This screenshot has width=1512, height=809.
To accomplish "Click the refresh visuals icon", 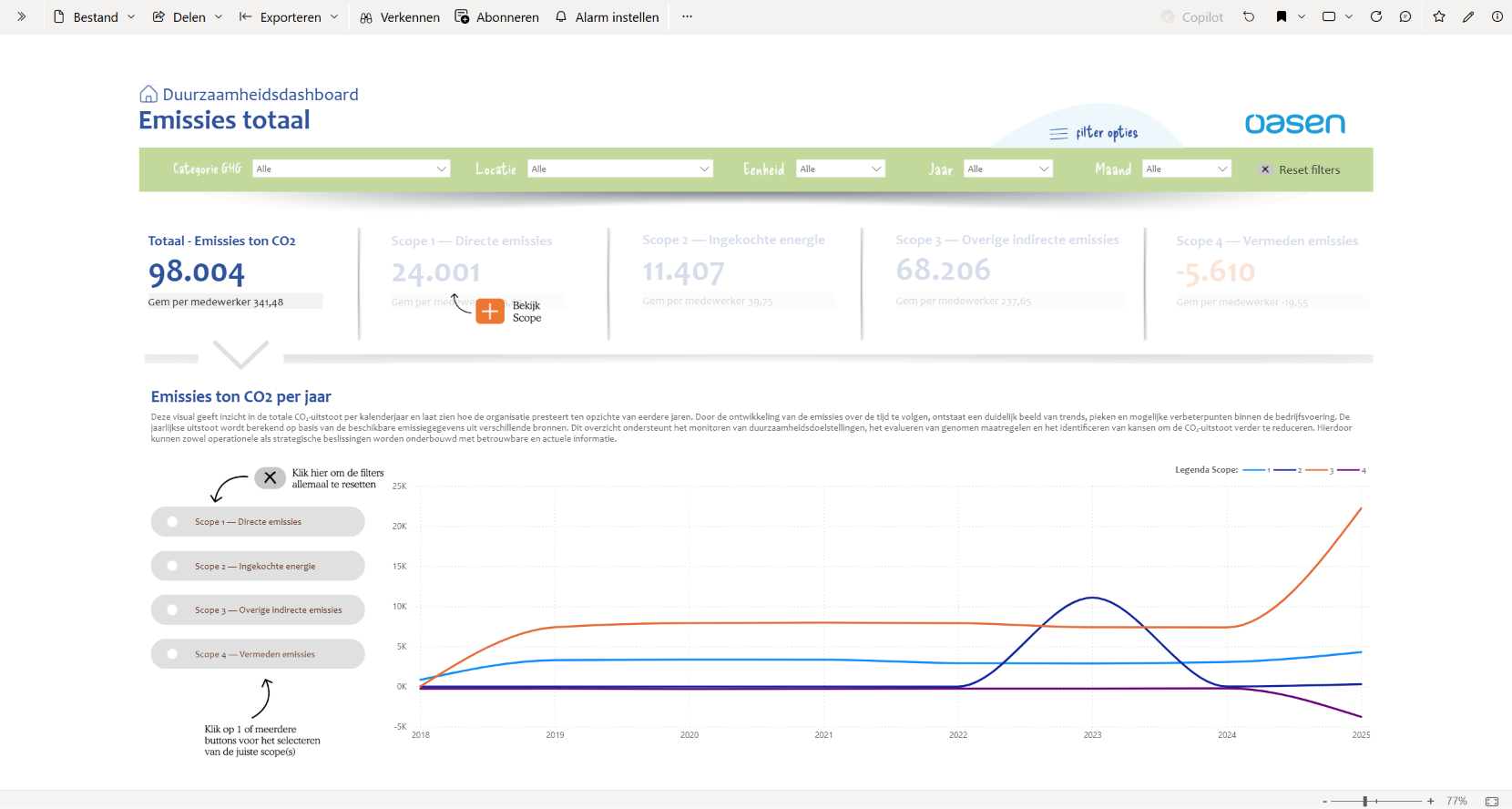I will (1376, 16).
